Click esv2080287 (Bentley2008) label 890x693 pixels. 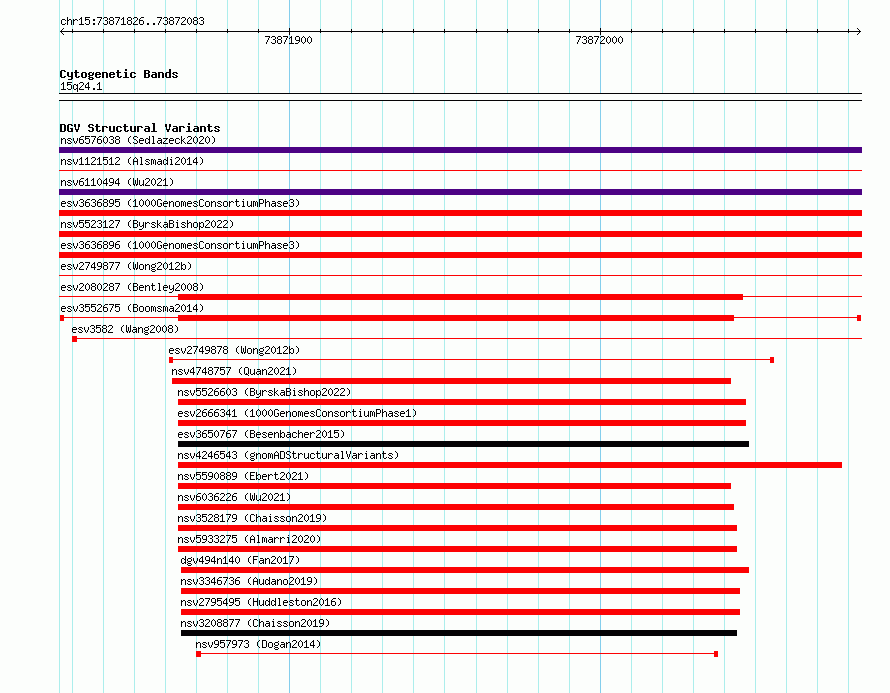pos(132,287)
